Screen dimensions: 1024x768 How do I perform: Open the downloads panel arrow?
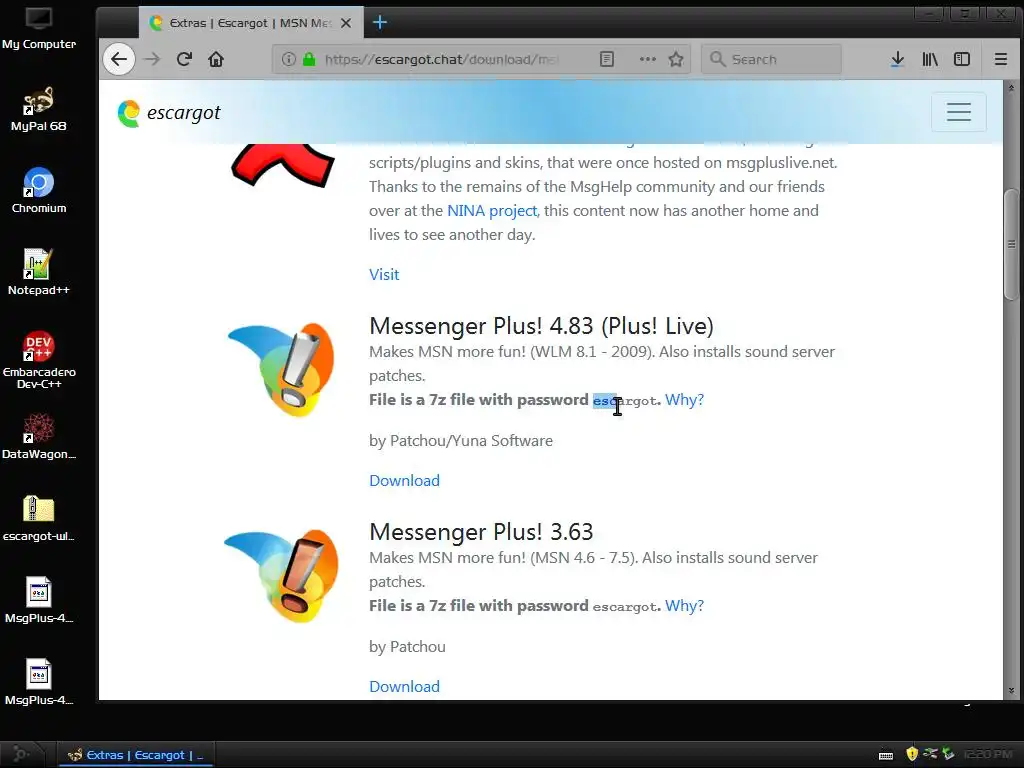pyautogui.click(x=897, y=59)
